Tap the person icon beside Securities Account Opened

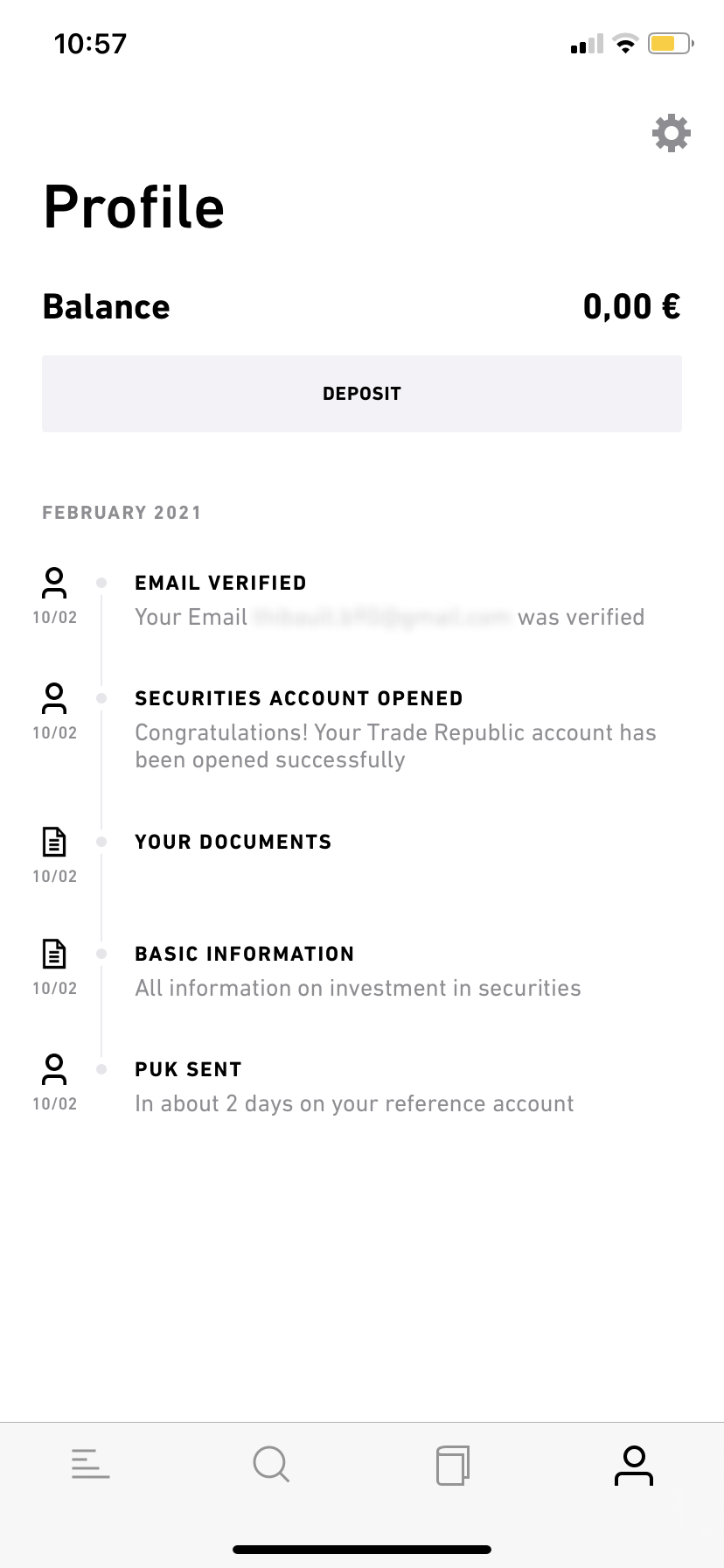(54, 698)
